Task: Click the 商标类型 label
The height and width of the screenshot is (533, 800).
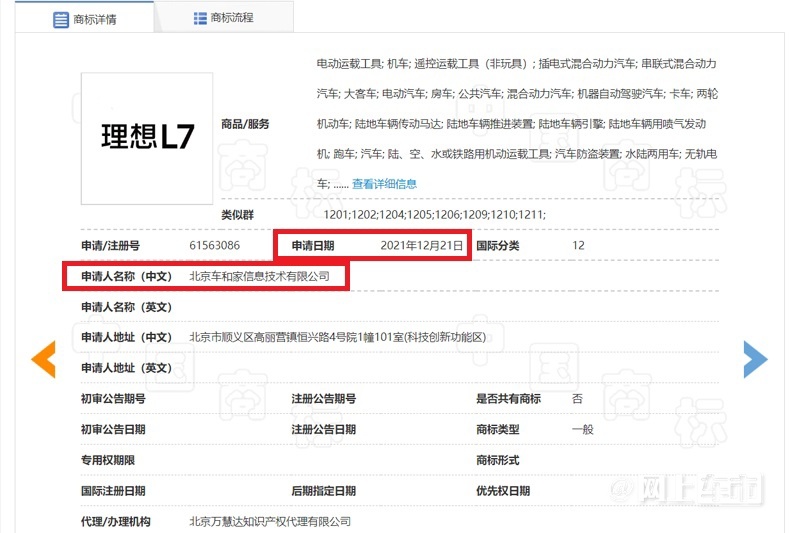Action: point(497,429)
